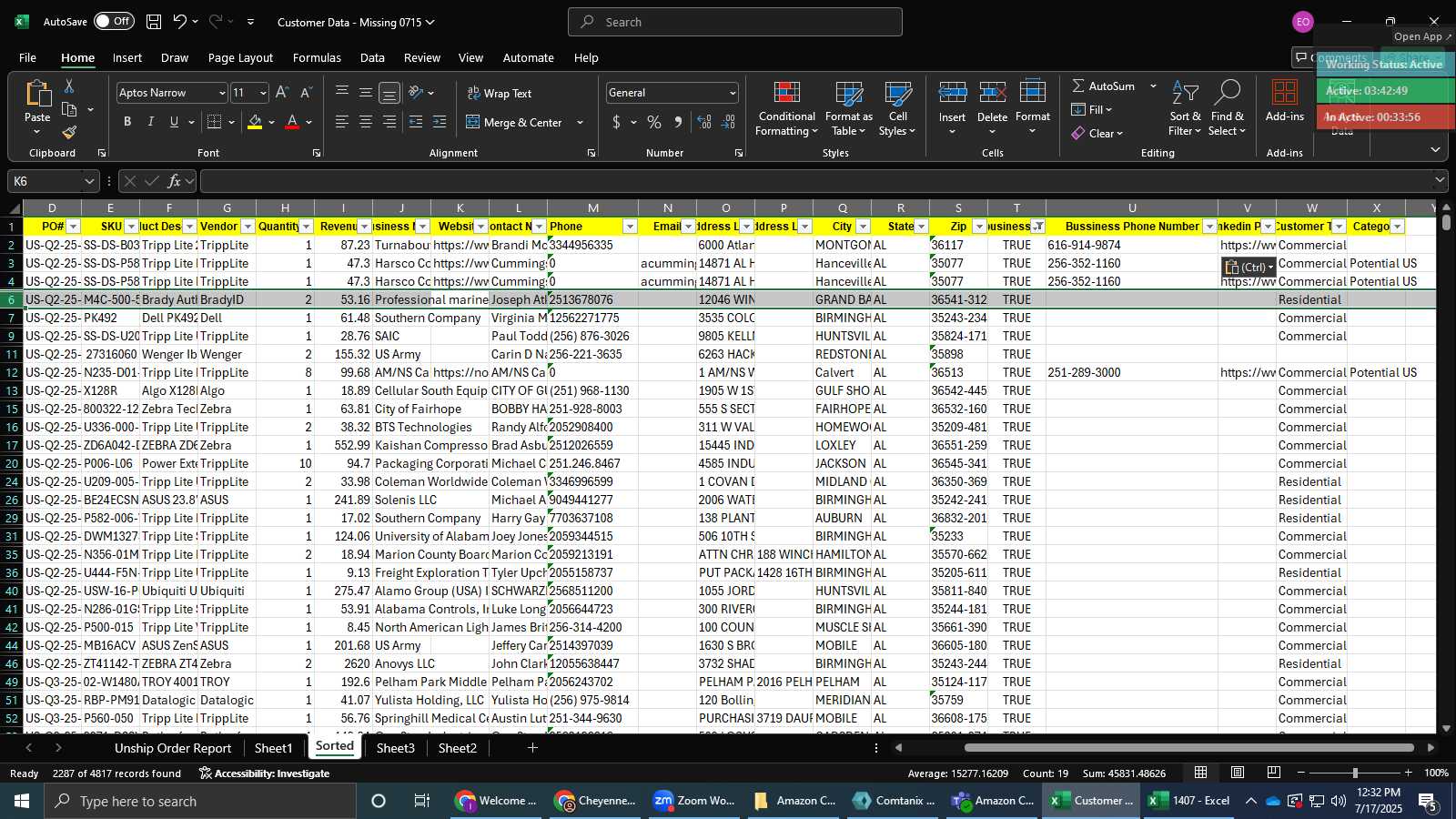1456x819 pixels.
Task: Click Increase Decimal icon
Action: 704,122
